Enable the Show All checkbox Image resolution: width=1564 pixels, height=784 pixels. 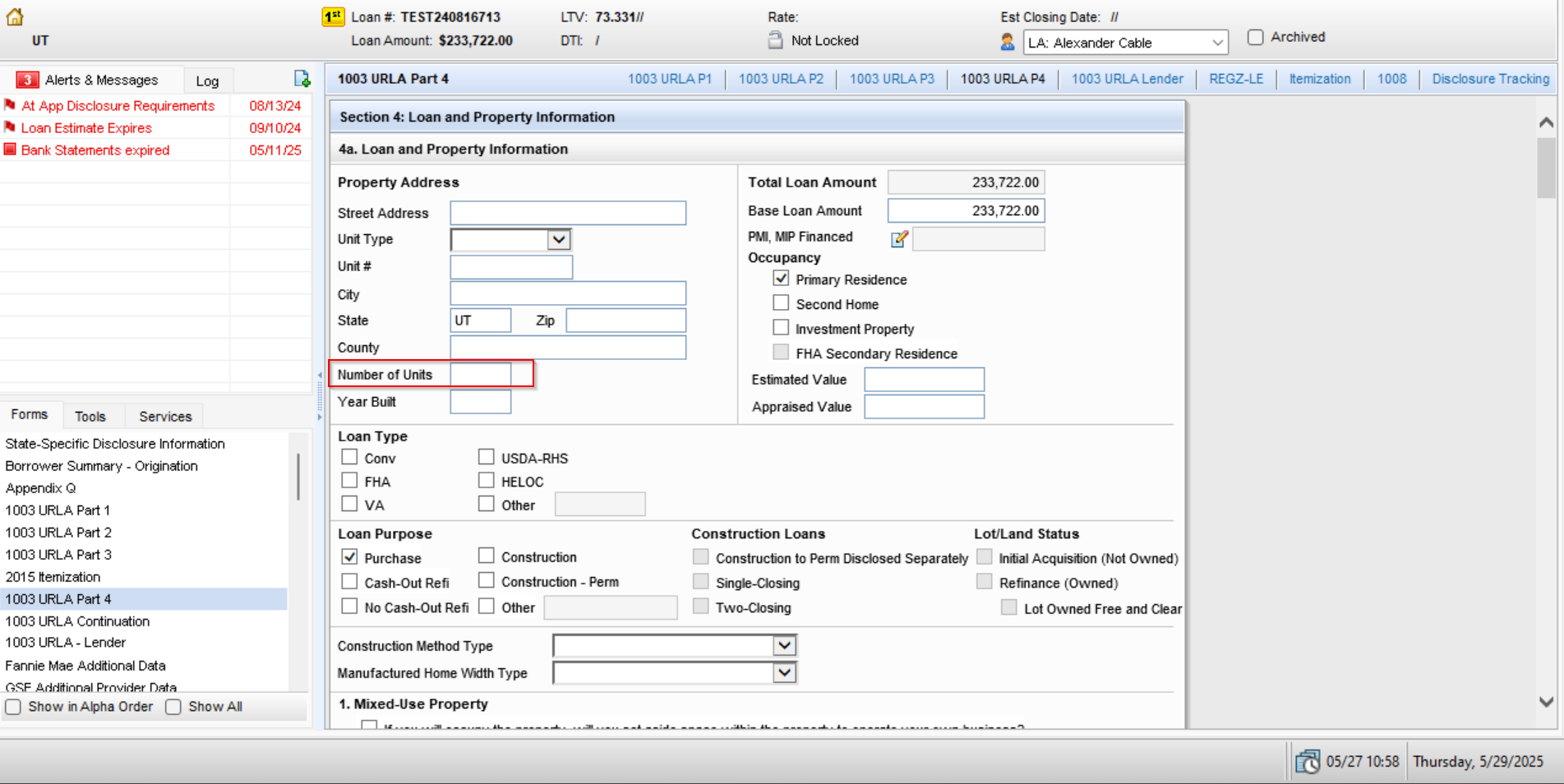click(x=173, y=707)
